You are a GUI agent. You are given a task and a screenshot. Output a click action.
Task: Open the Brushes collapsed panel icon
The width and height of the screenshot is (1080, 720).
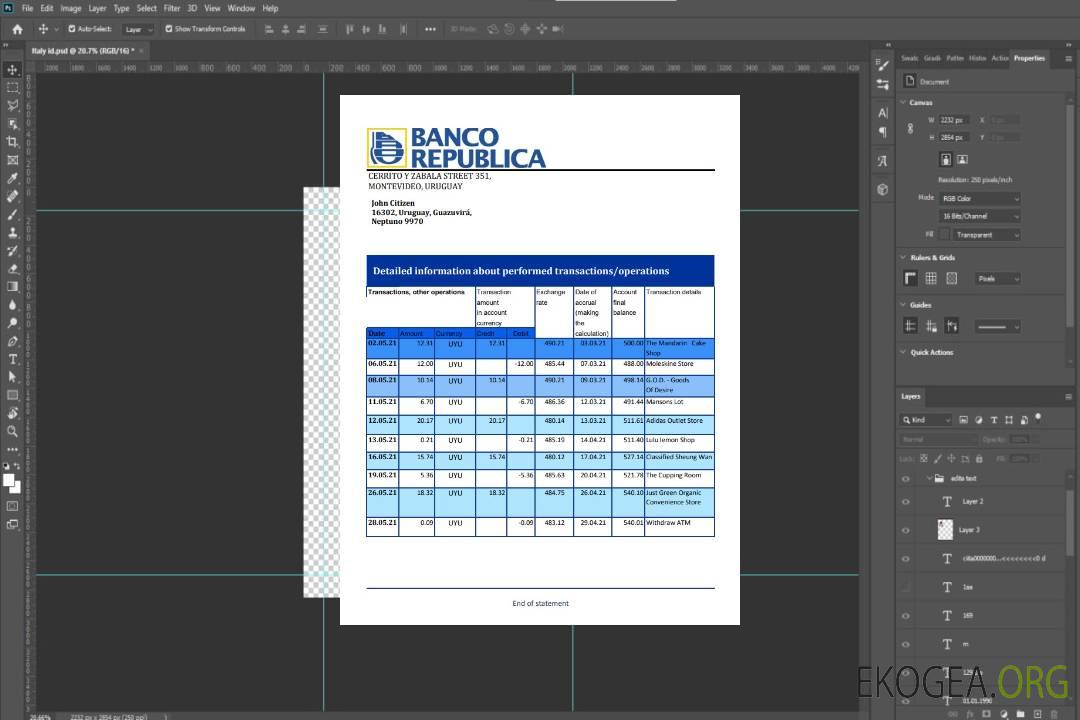[x=882, y=65]
